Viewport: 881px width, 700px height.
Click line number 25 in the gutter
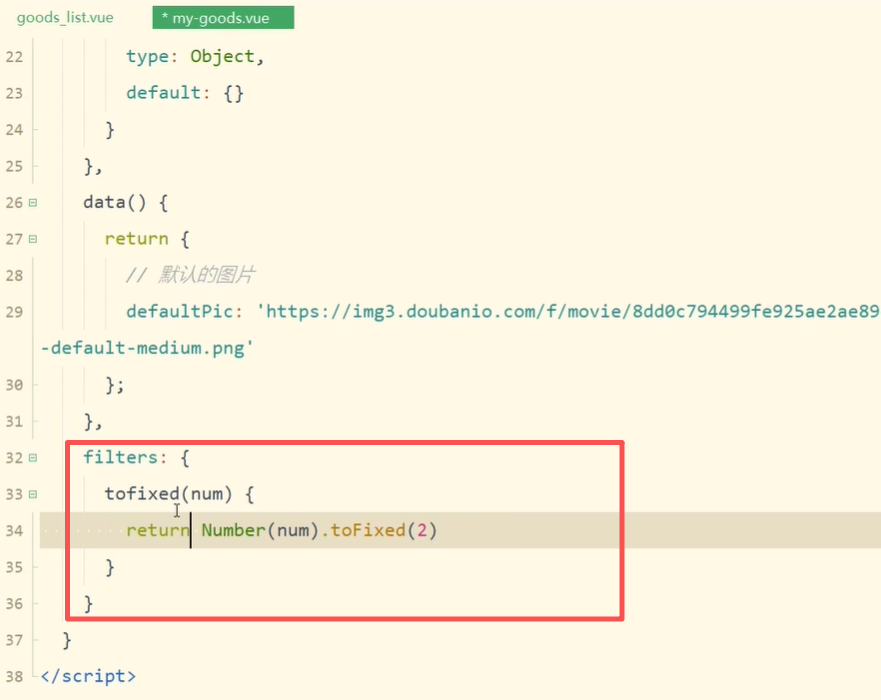point(15,166)
